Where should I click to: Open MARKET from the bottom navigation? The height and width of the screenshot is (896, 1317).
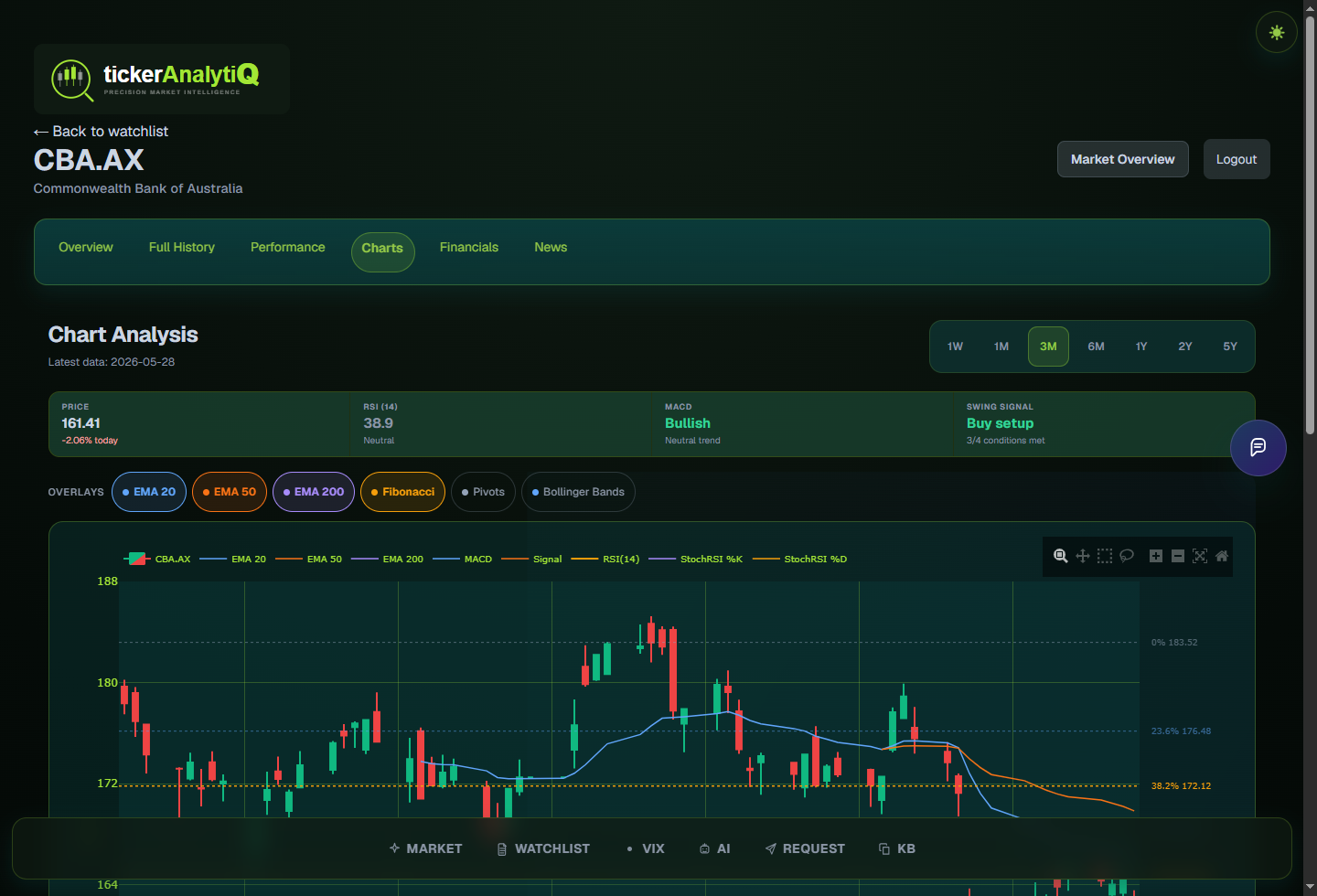point(425,848)
